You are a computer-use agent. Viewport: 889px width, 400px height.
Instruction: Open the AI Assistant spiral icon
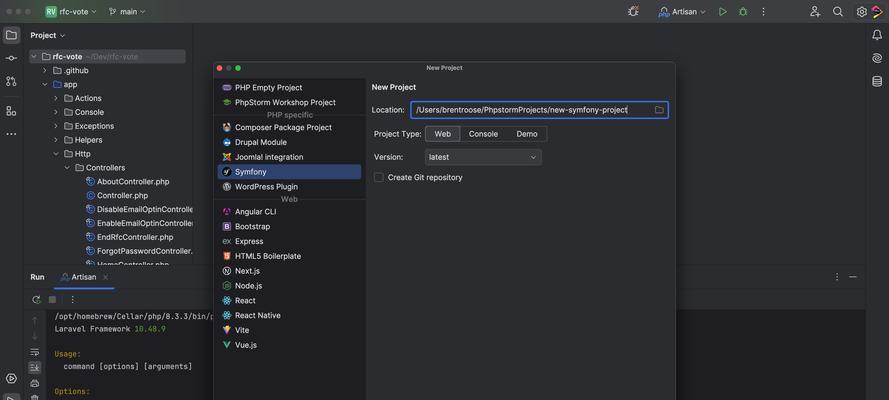(x=877, y=58)
